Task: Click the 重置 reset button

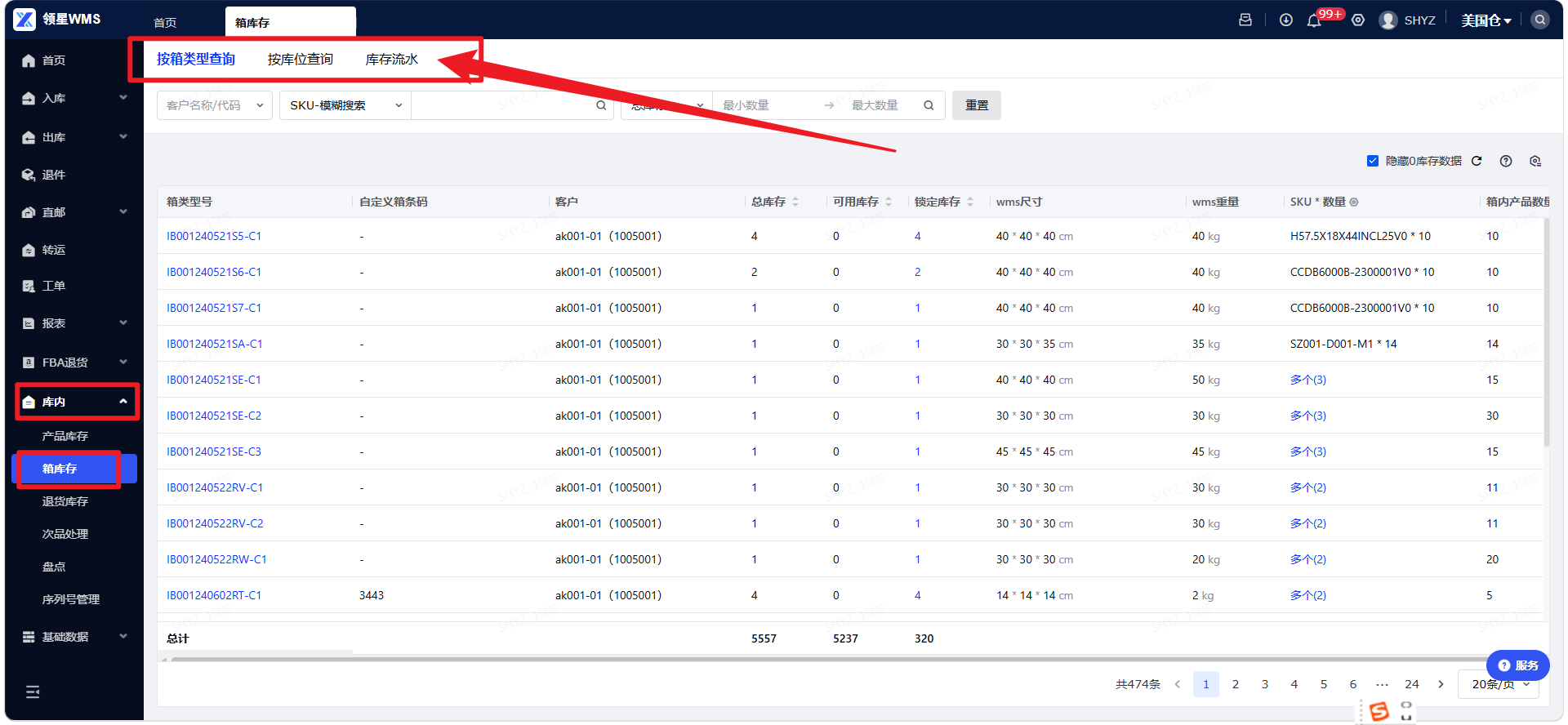Action: (x=977, y=105)
